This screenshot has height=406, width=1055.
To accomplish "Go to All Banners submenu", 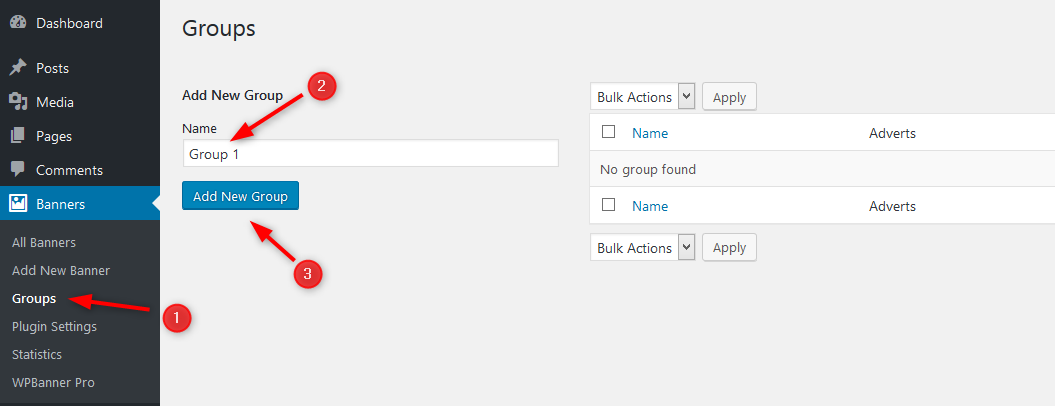I will pos(44,242).
